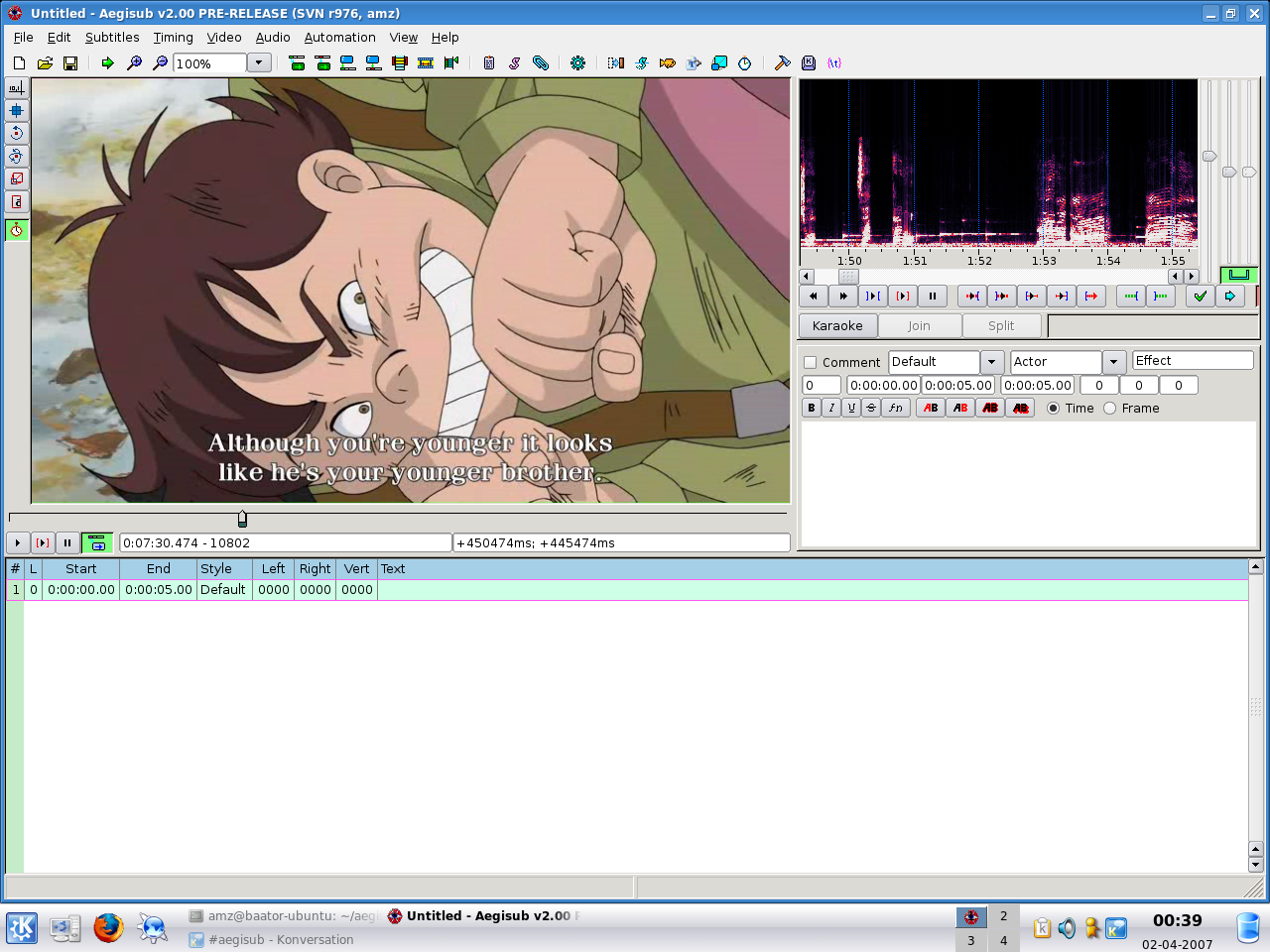Click the font name fn button

(896, 408)
